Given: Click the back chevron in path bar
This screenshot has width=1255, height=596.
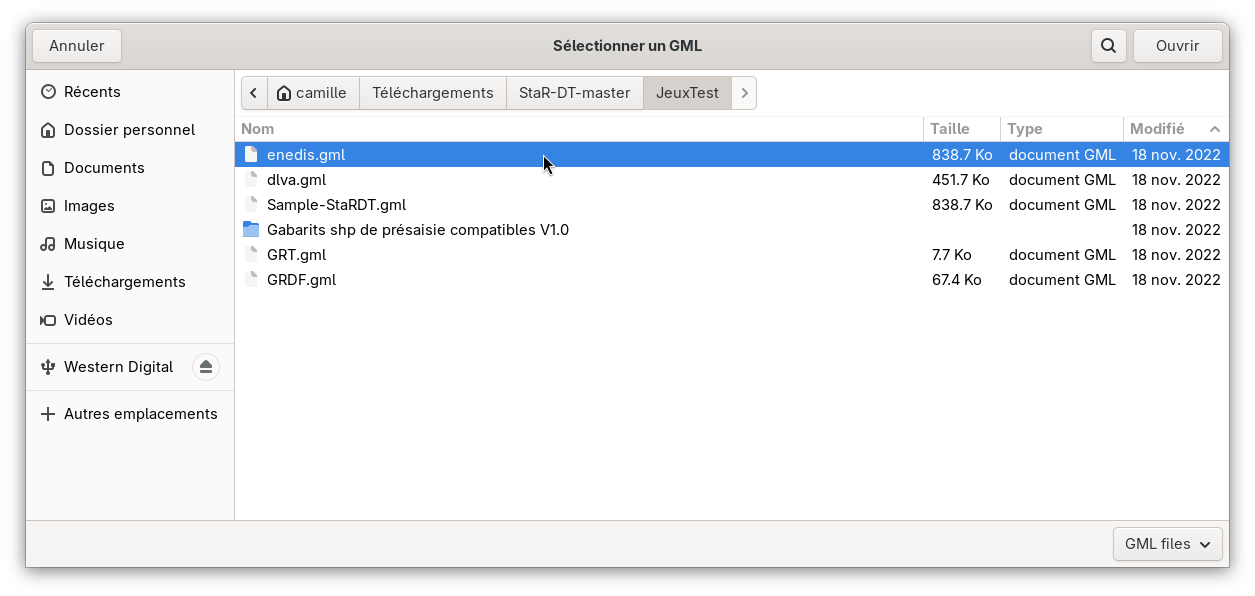Looking at the screenshot, I should pyautogui.click(x=254, y=93).
